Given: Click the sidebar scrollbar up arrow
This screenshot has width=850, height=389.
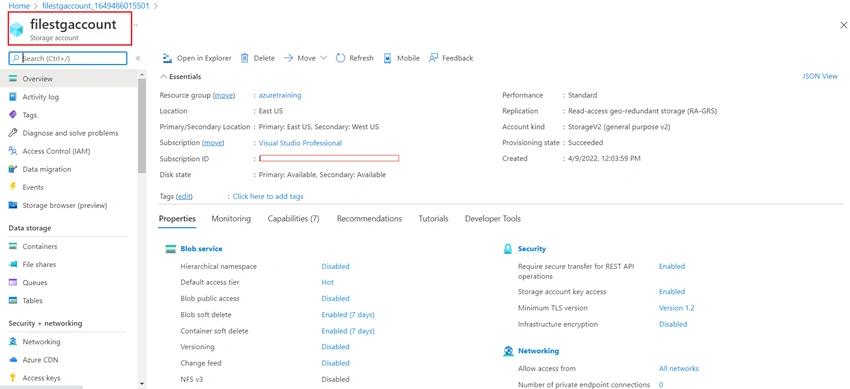Looking at the screenshot, I should click(x=142, y=74).
